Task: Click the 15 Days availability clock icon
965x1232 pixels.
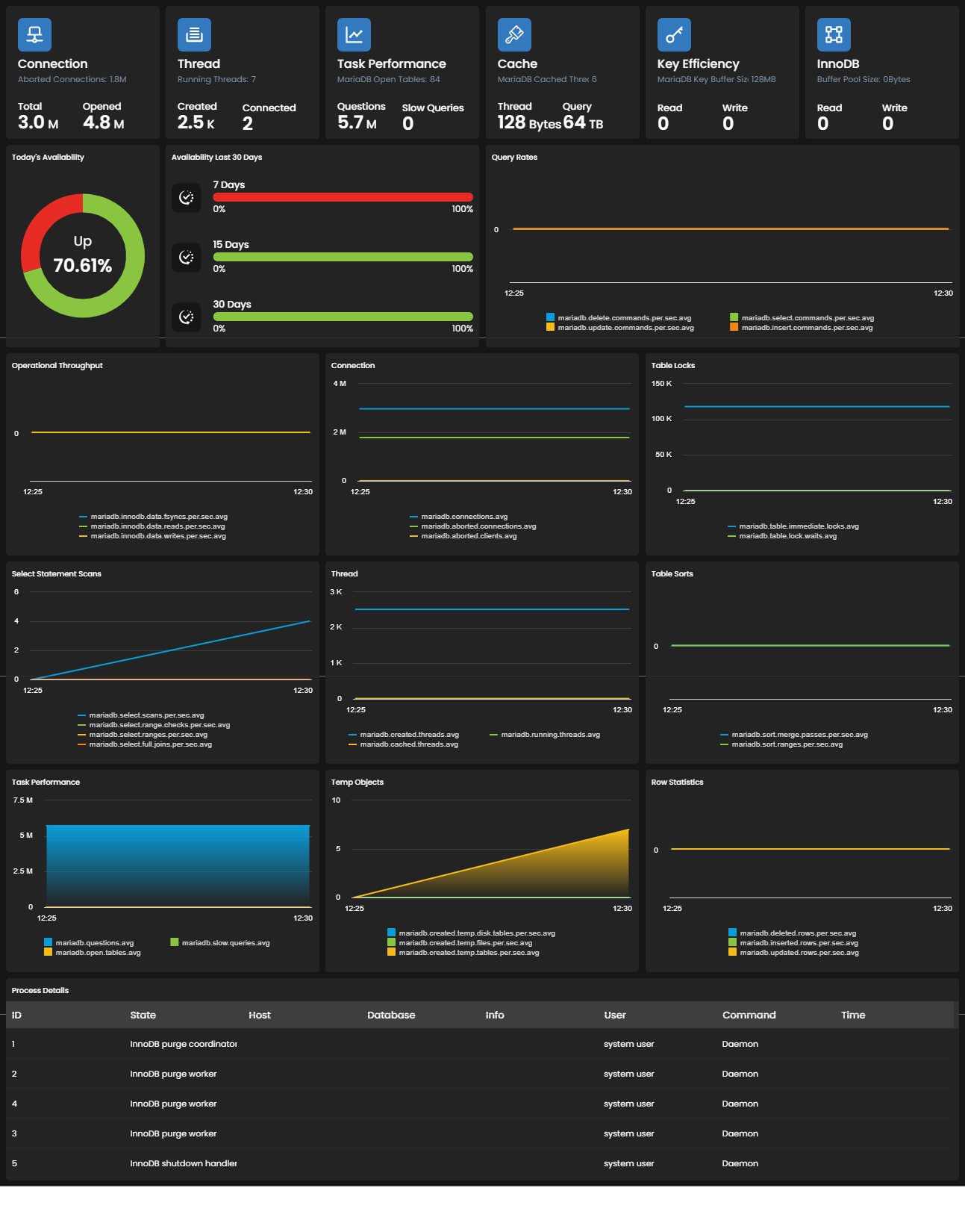Action: pyautogui.click(x=187, y=257)
